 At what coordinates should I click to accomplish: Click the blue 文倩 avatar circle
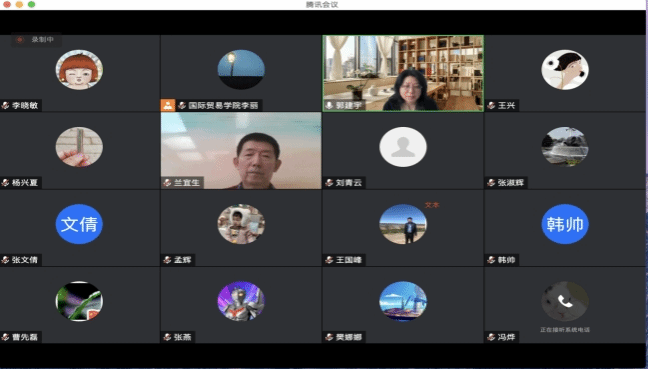(x=79, y=224)
